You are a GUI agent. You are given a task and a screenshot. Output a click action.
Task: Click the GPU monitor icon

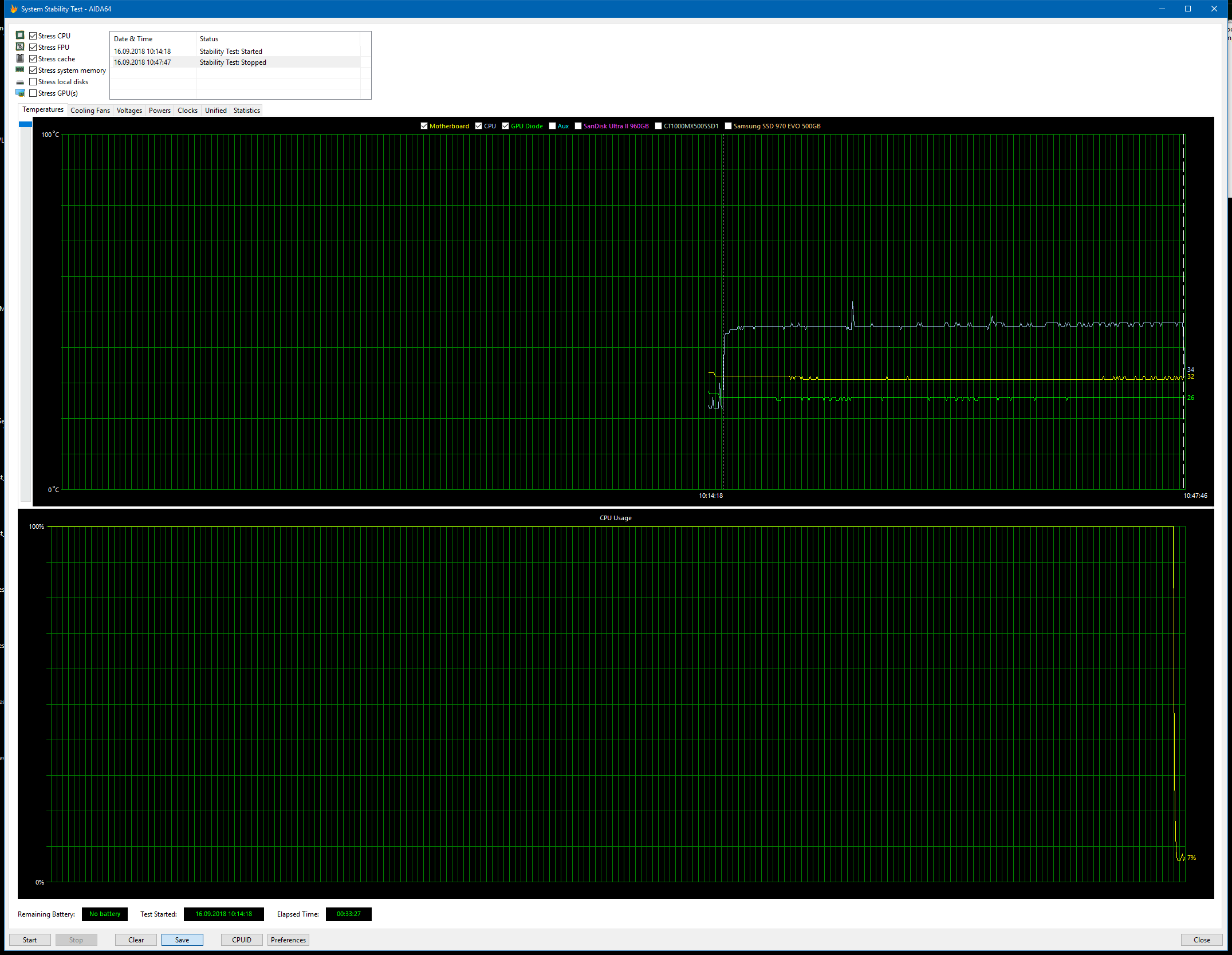(x=20, y=93)
